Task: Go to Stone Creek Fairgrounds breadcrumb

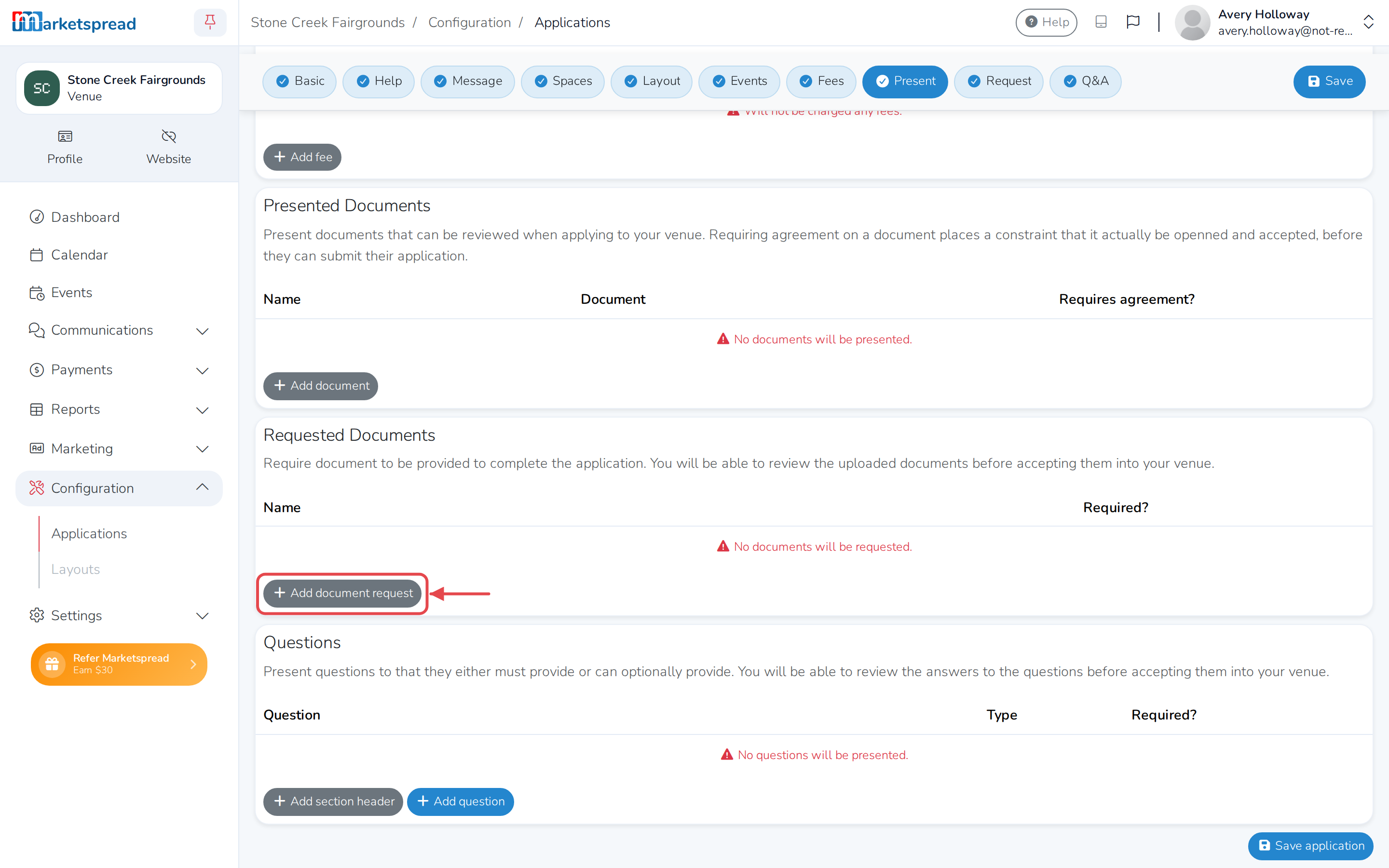Action: [x=328, y=22]
